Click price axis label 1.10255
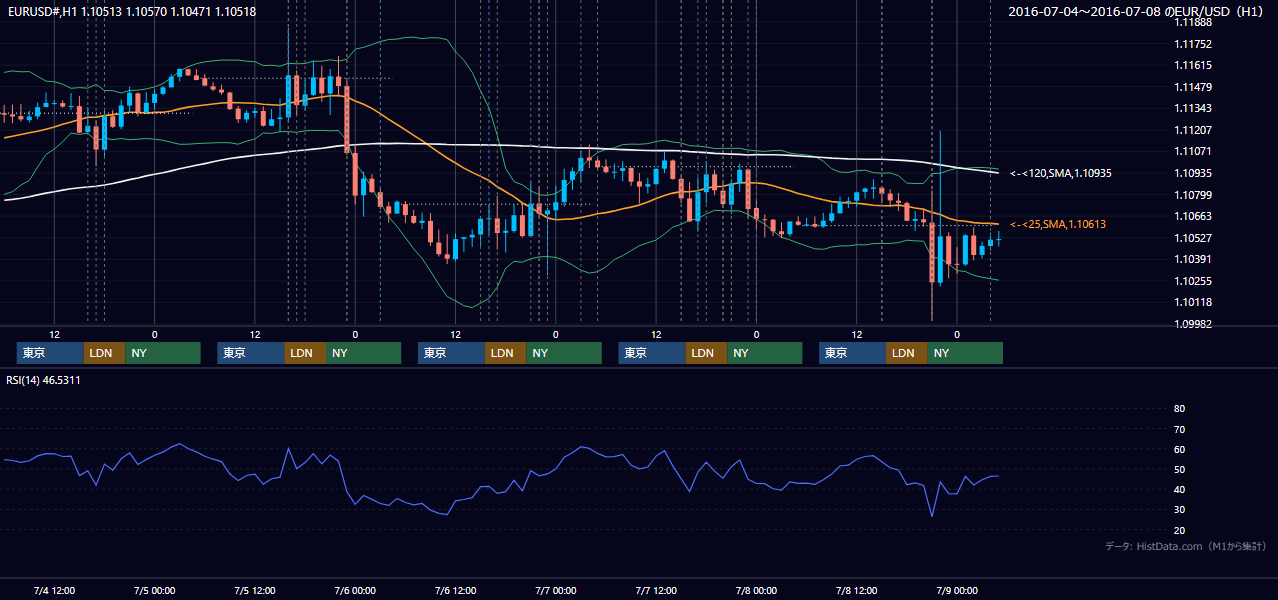This screenshot has height=600, width=1278. click(x=1193, y=281)
